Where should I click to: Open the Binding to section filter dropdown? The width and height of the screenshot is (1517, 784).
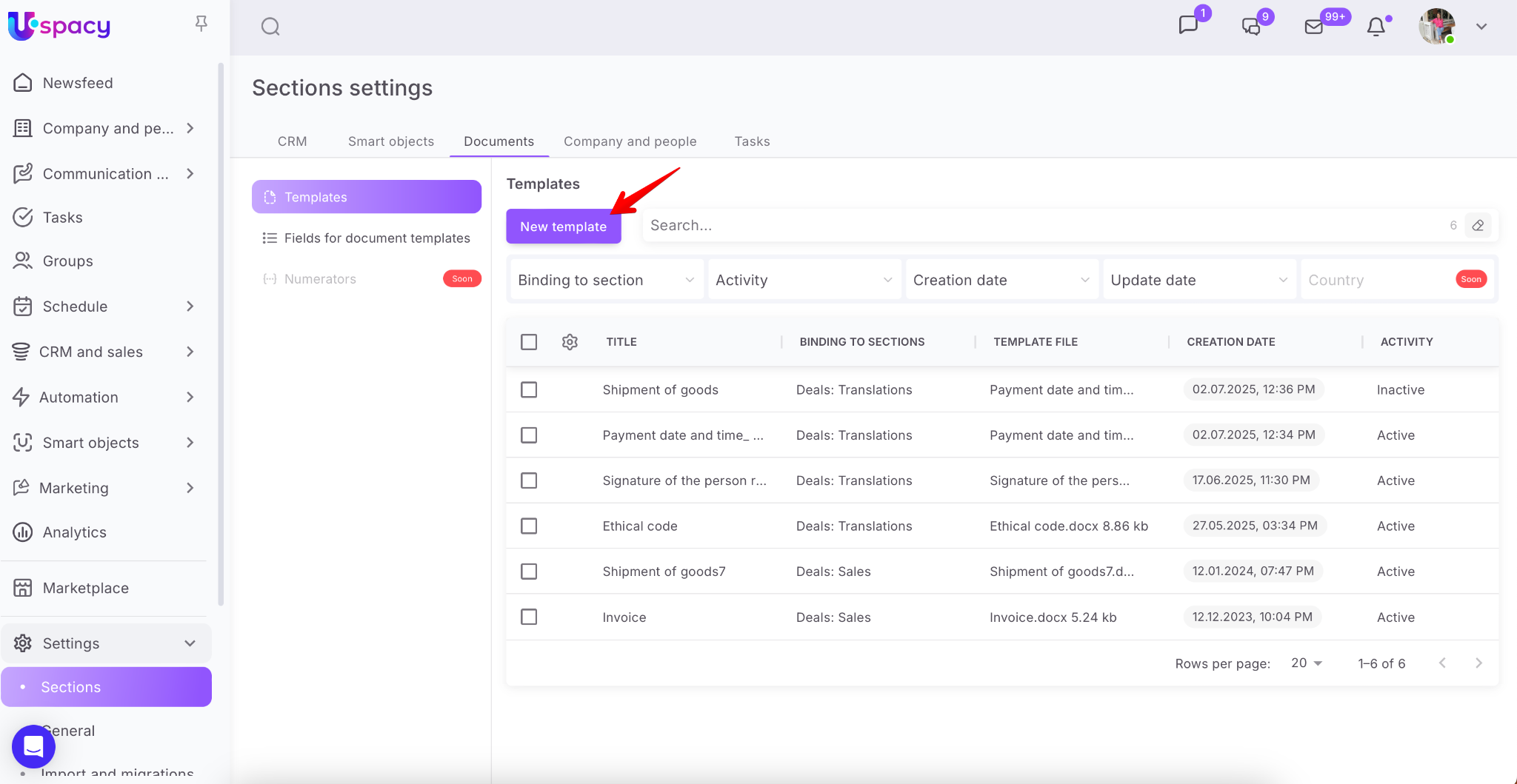pos(606,280)
